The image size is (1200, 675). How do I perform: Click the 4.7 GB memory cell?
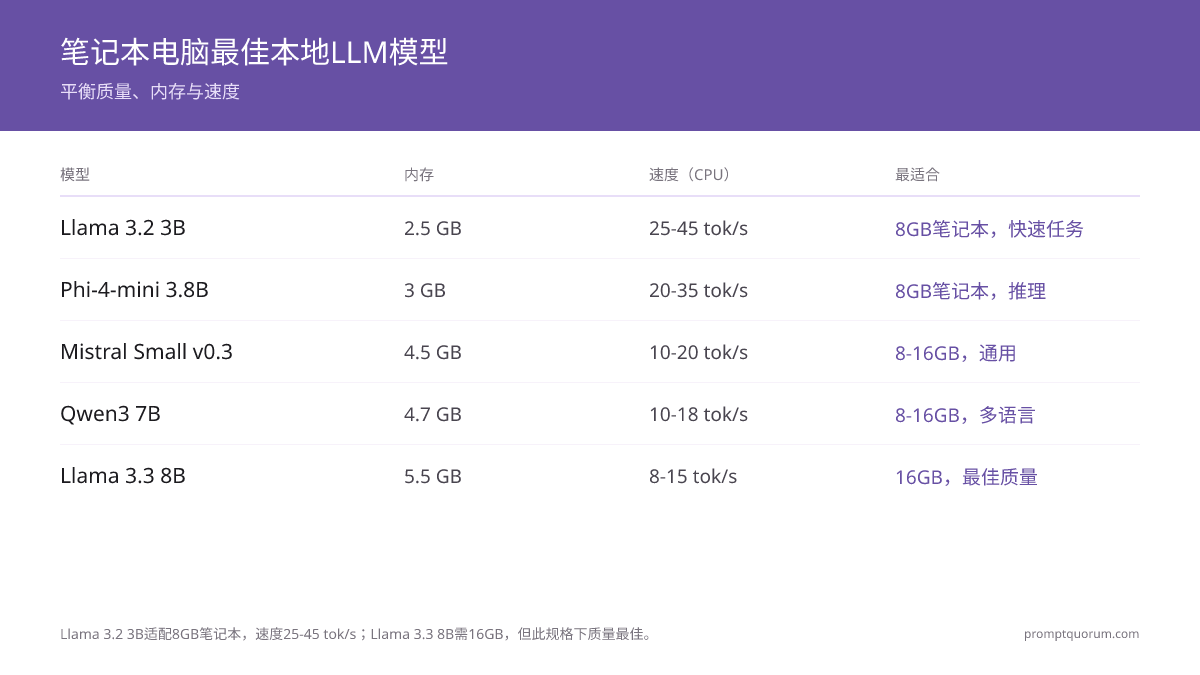pos(433,414)
